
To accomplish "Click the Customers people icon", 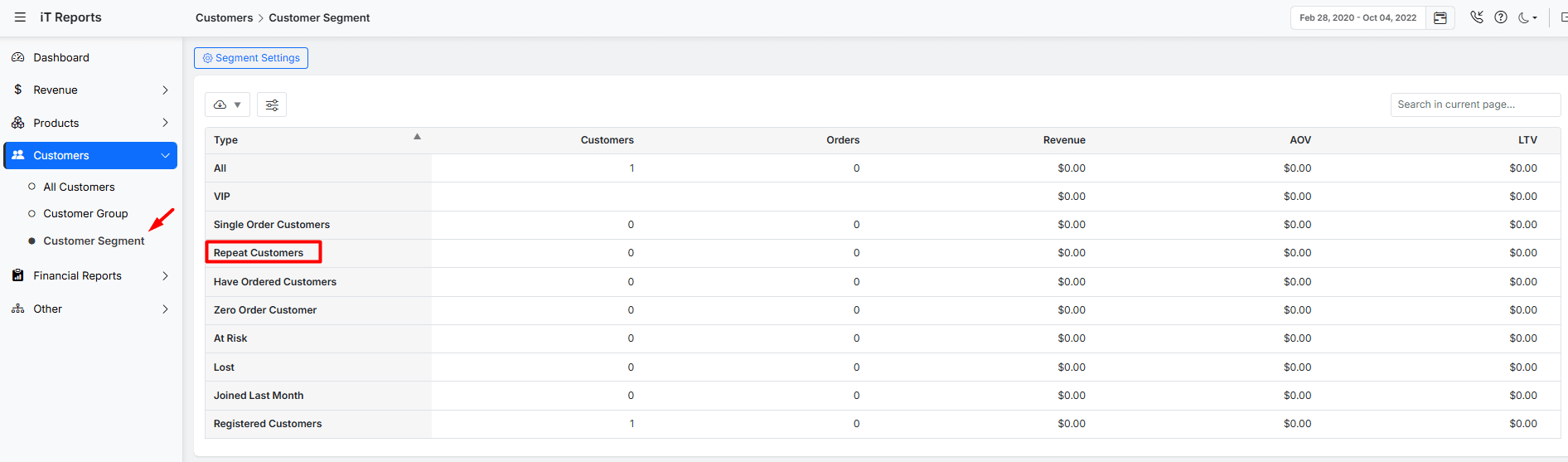I will coord(17,155).
